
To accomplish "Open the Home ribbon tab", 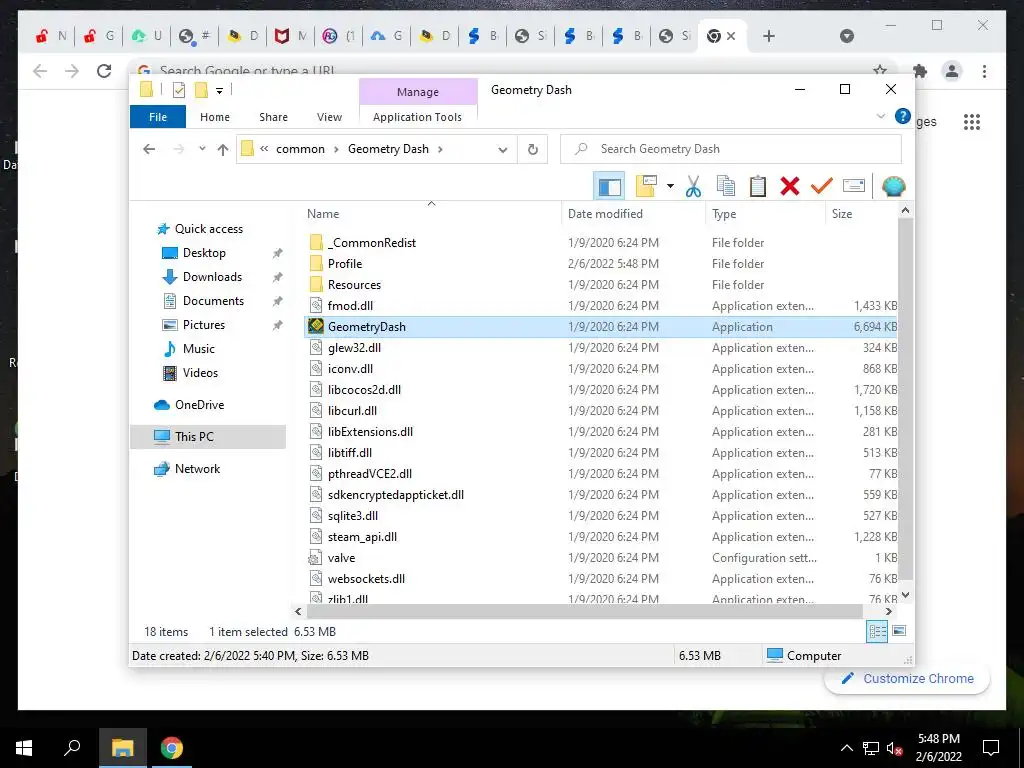I will [215, 117].
